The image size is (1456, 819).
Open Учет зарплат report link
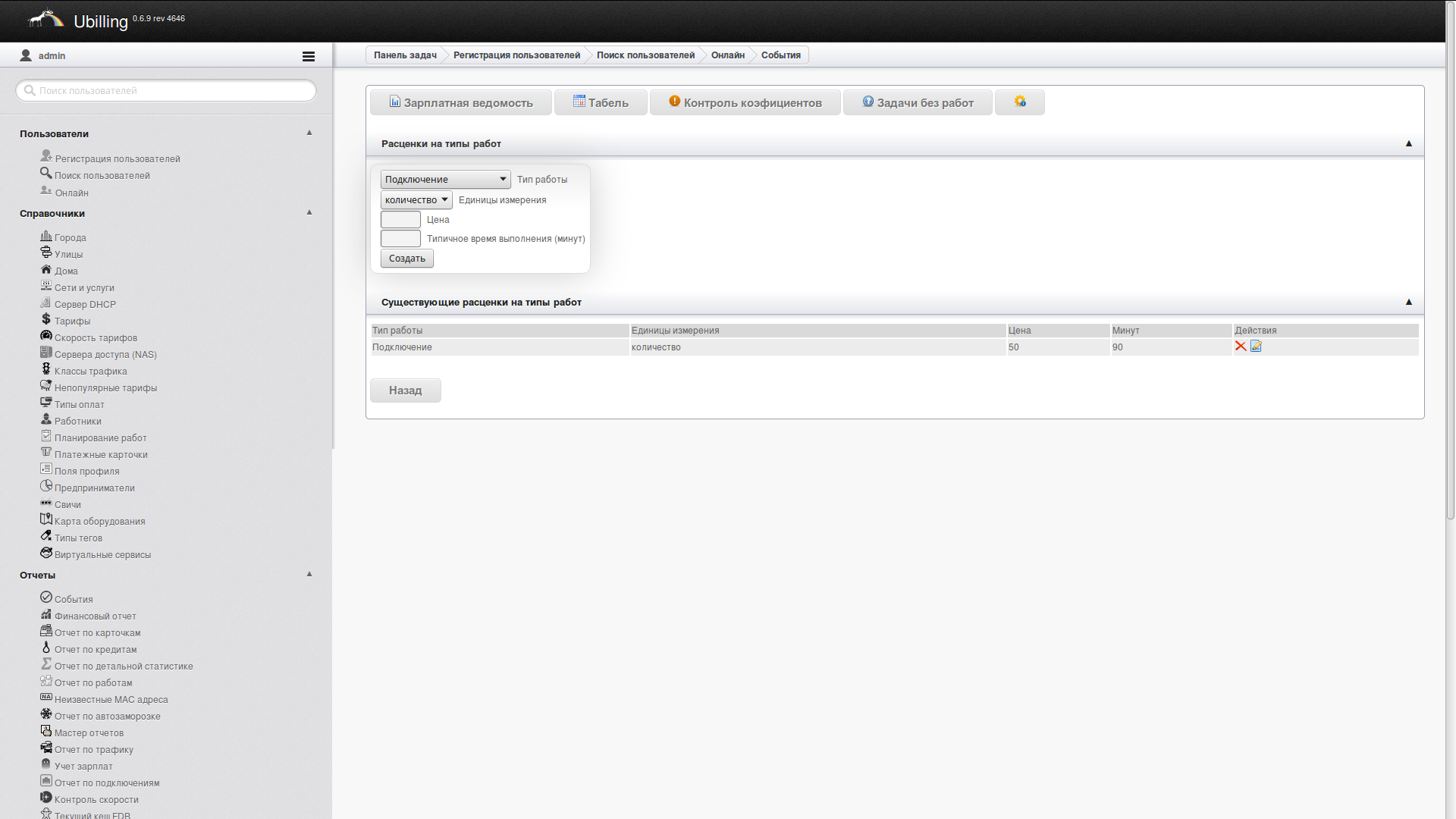tap(83, 766)
